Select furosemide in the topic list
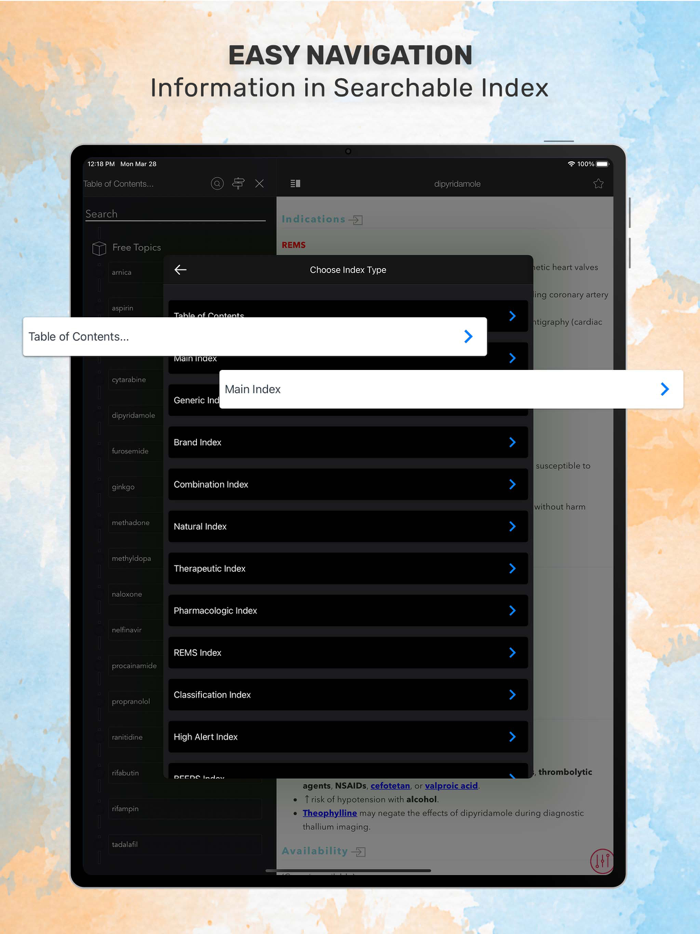Screen dimensions: 700x934 pyautogui.click(x=130, y=451)
